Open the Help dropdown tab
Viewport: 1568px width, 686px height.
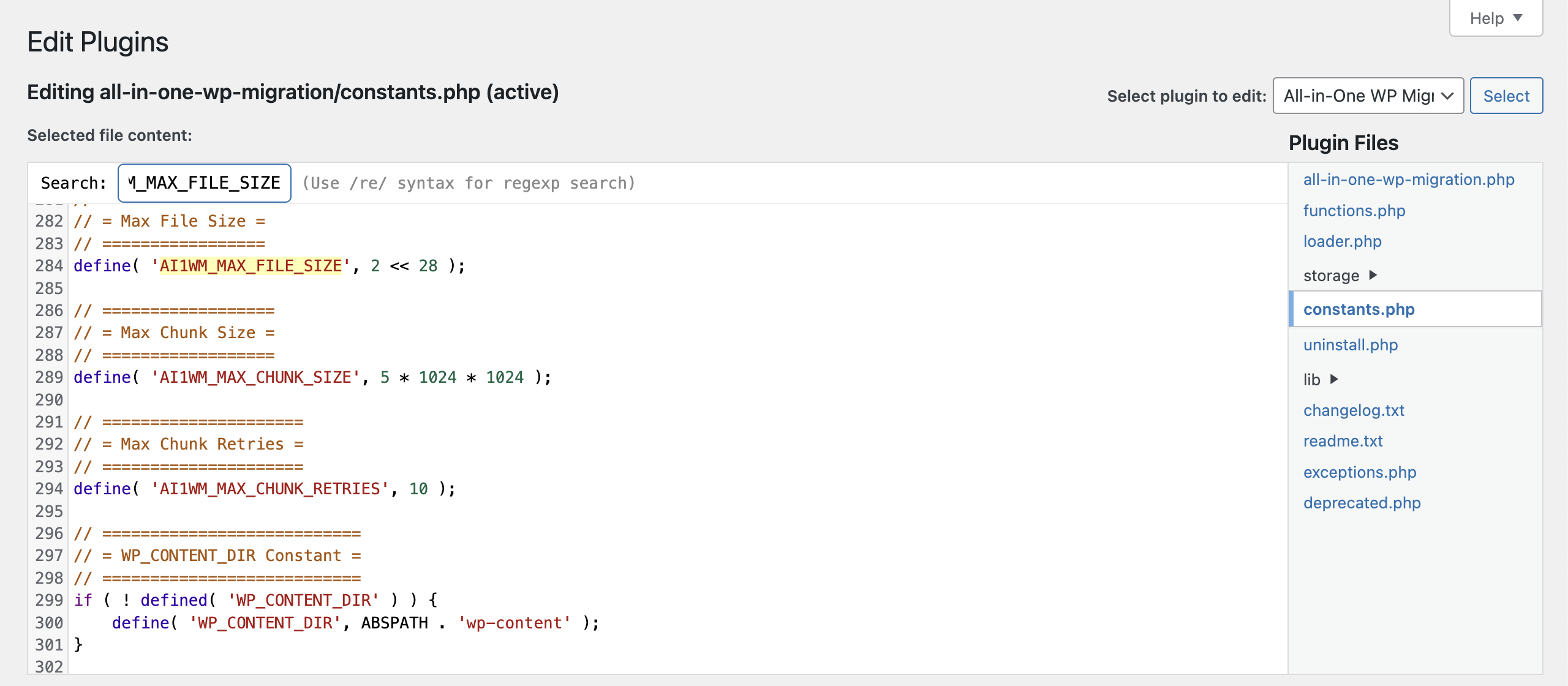(1495, 18)
